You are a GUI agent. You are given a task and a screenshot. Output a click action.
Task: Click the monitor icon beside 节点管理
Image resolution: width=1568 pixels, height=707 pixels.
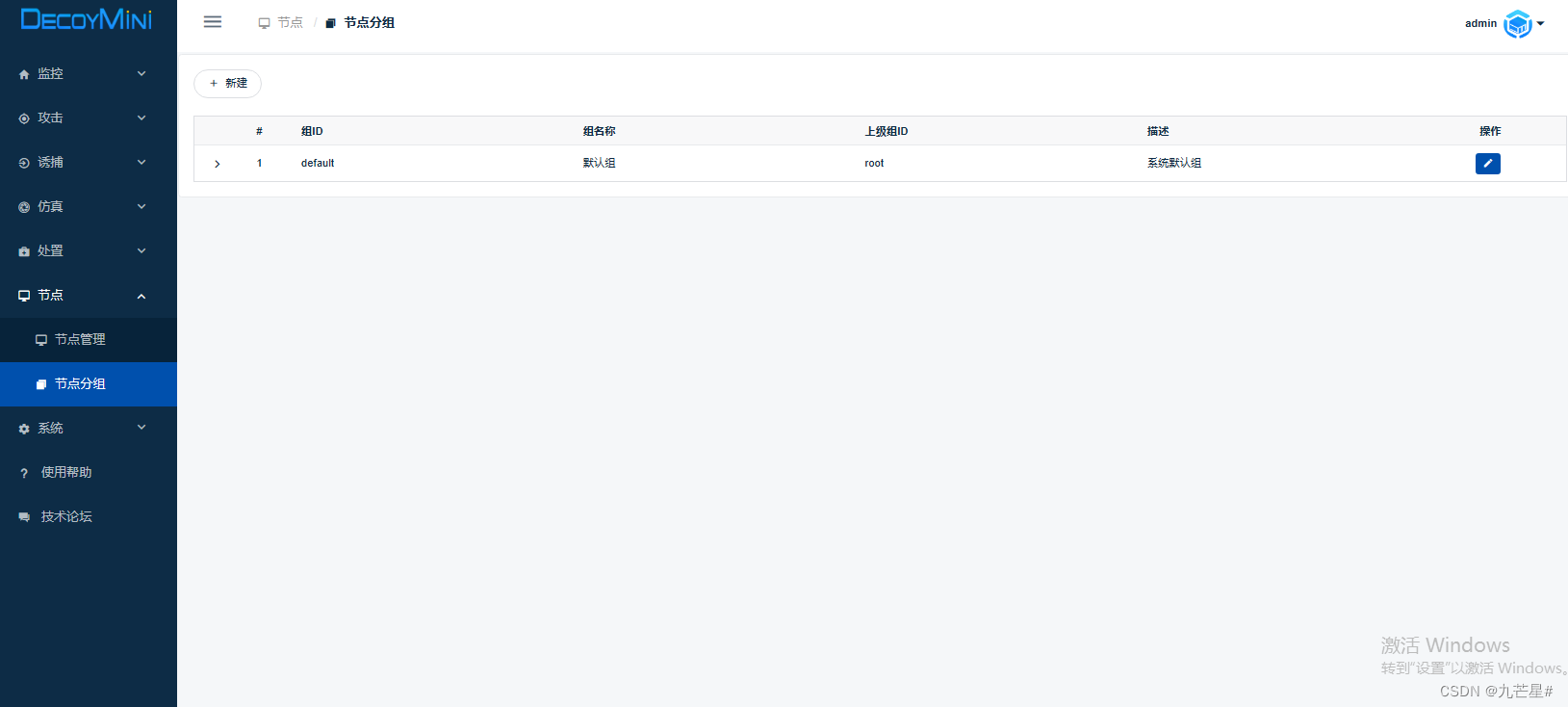point(41,340)
